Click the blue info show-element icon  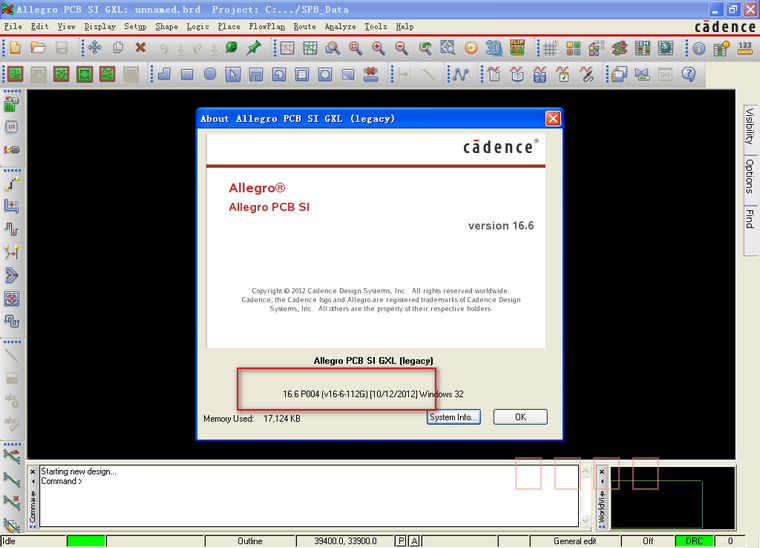(x=698, y=47)
